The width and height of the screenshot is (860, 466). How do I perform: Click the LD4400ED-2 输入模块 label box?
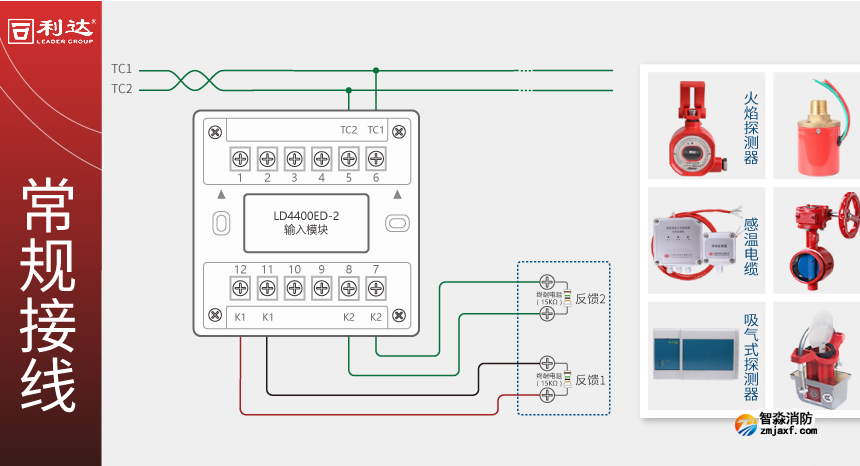tap(307, 222)
